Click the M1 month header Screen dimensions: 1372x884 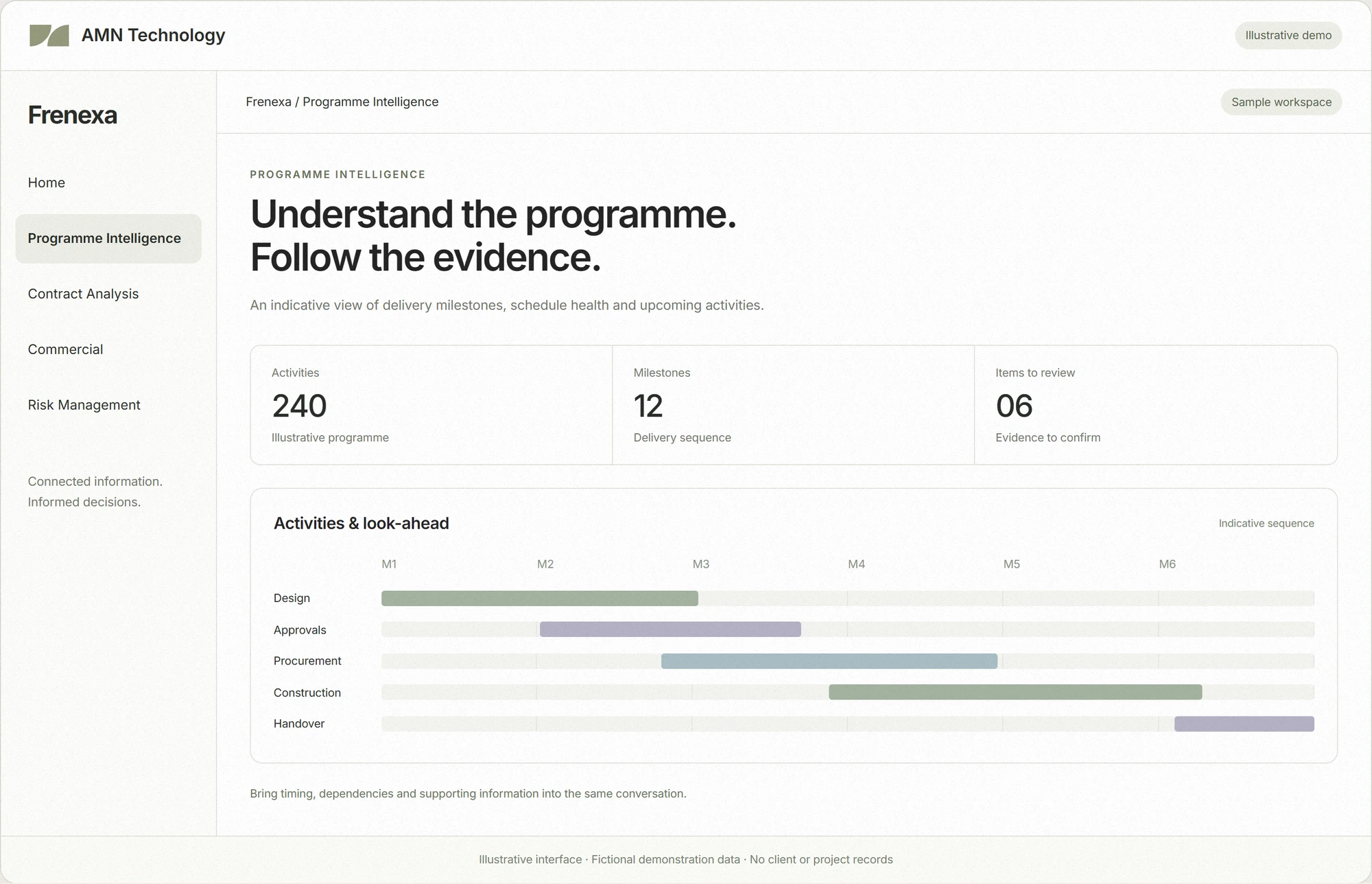click(x=389, y=564)
